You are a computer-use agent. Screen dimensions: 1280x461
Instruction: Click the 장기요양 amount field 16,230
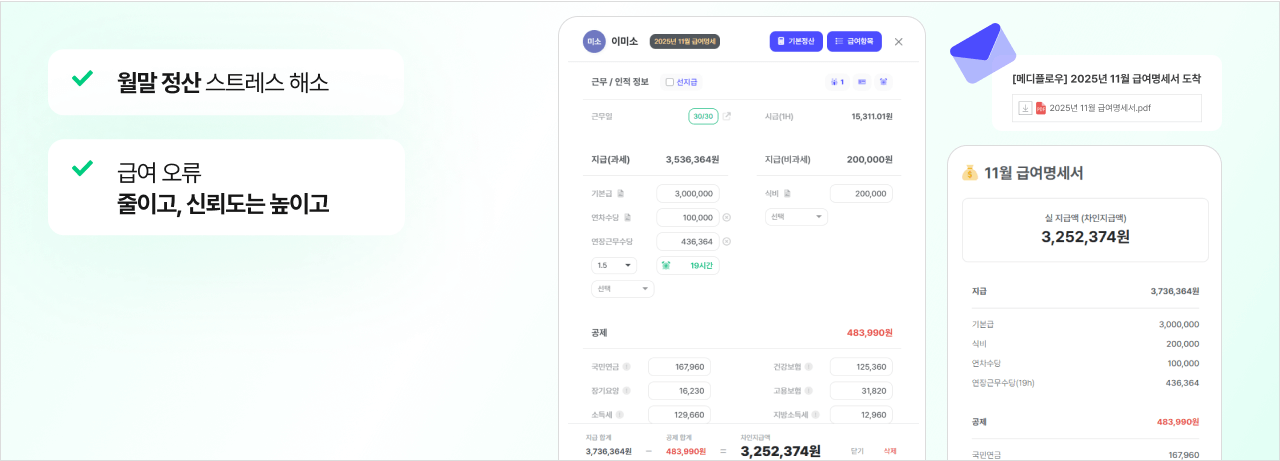(x=679, y=390)
